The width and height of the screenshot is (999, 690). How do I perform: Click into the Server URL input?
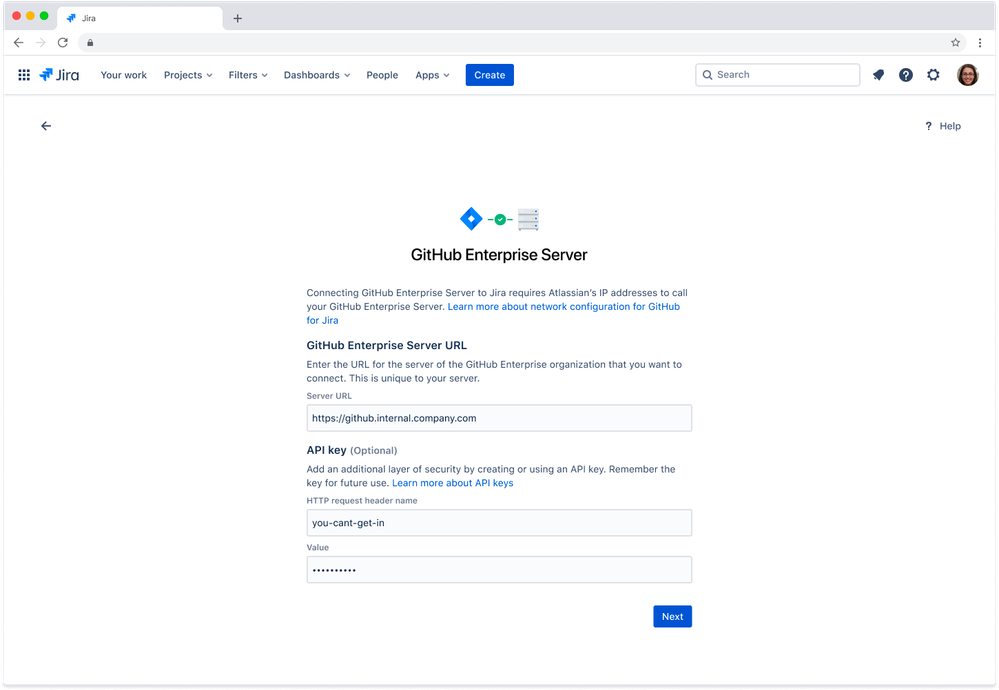tap(499, 418)
